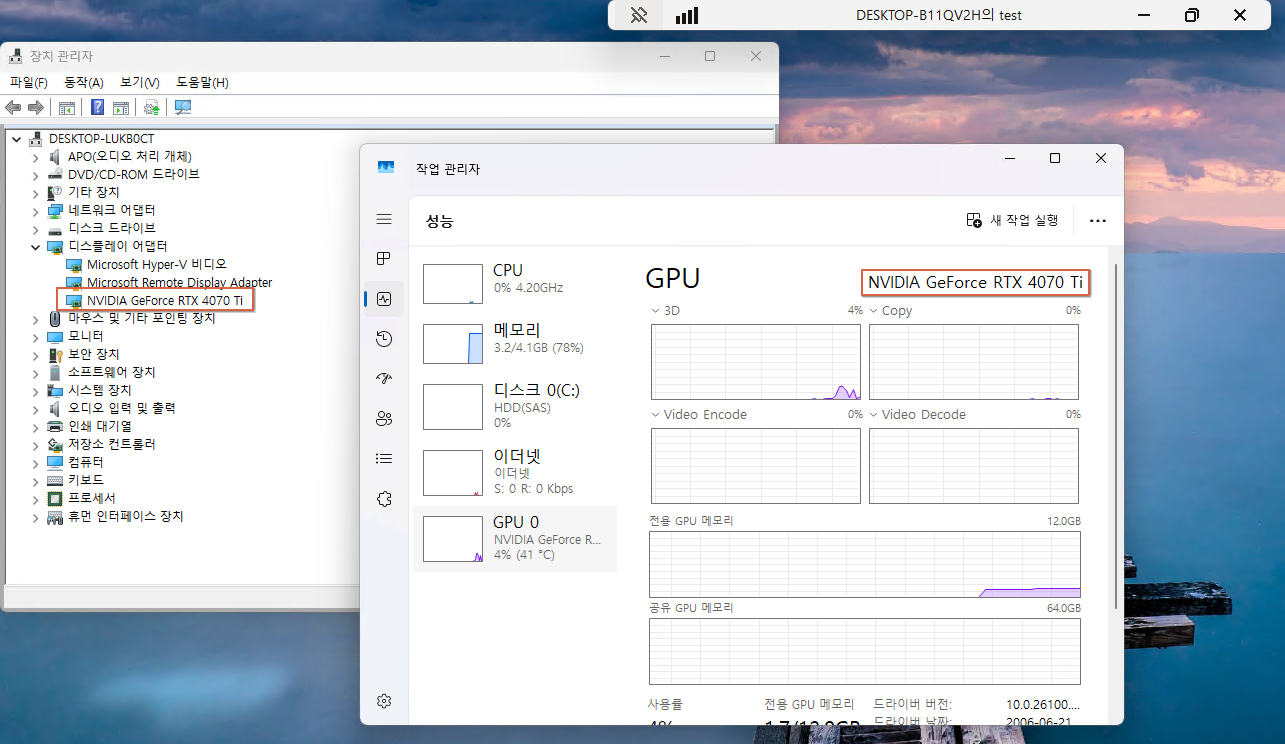This screenshot has width=1285, height=744.
Task: Select 이더넷 performance item
Action: pyautogui.click(x=515, y=472)
